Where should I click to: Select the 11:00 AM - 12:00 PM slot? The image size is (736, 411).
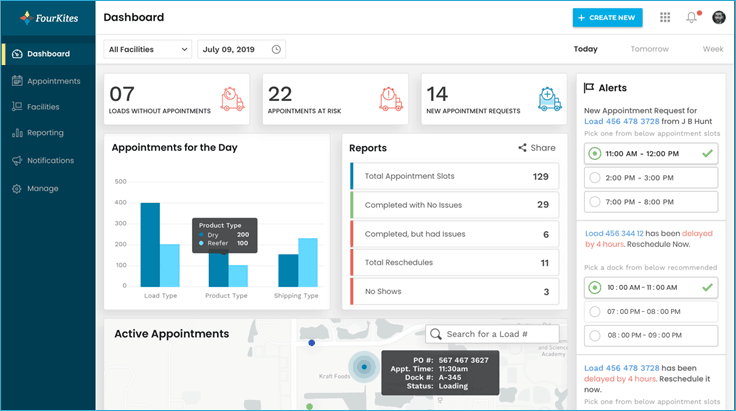pyautogui.click(x=650, y=153)
